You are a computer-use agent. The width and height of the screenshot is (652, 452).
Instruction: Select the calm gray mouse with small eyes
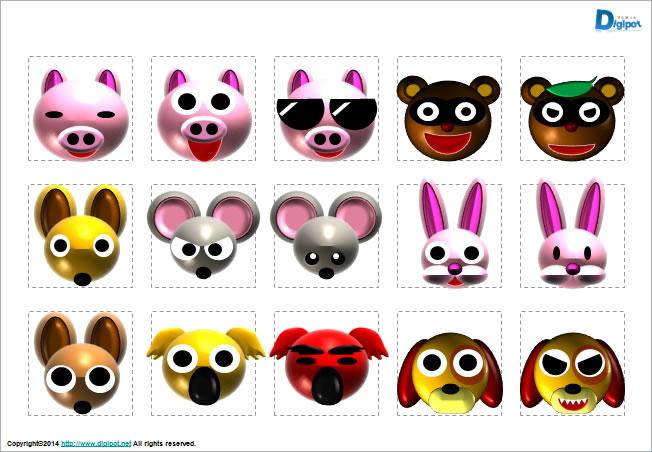click(x=326, y=237)
